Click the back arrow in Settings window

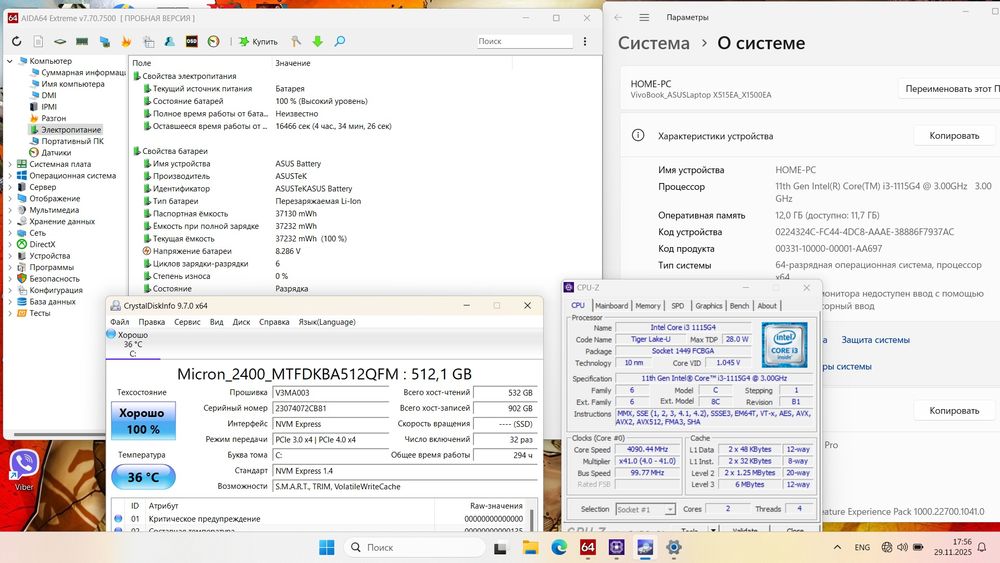click(x=618, y=17)
